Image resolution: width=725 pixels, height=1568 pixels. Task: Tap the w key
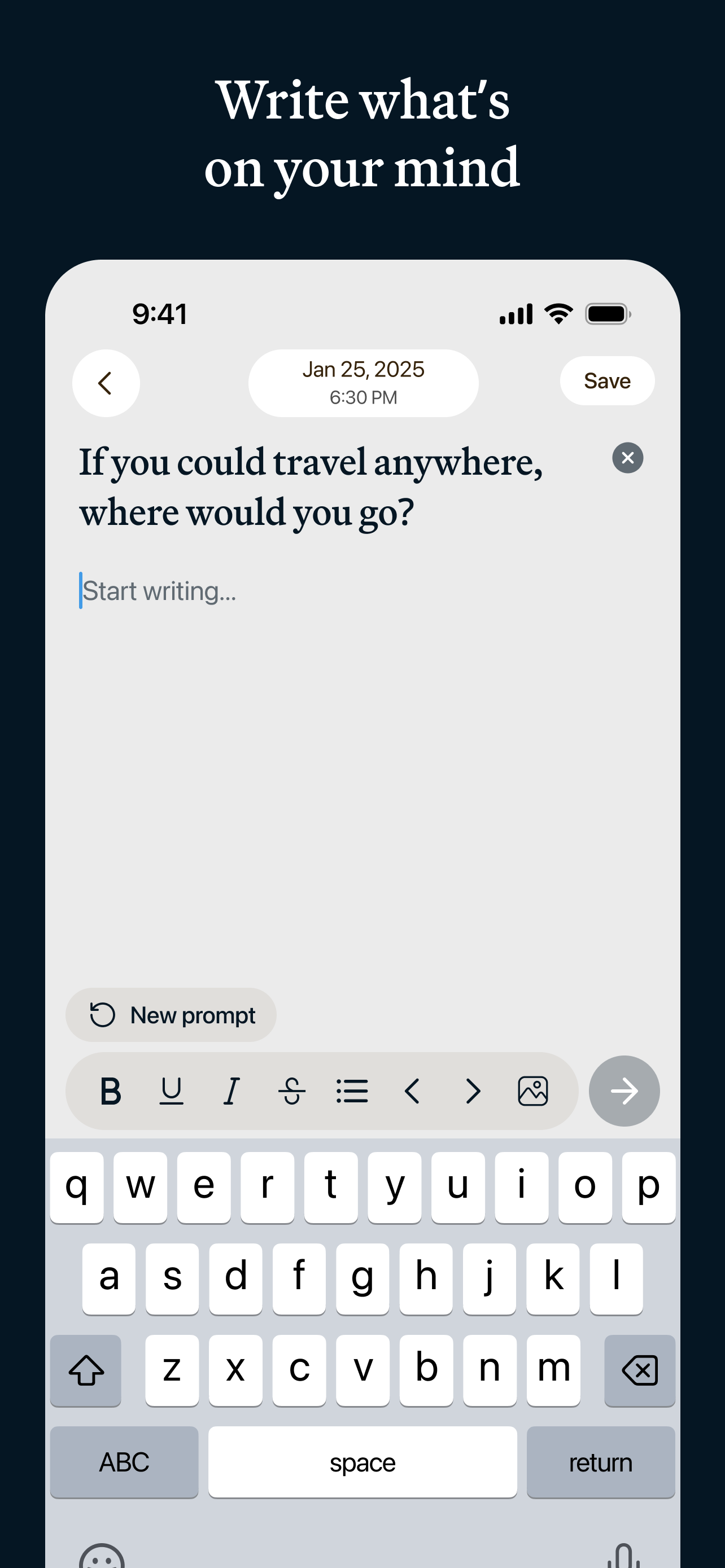pos(140,1187)
